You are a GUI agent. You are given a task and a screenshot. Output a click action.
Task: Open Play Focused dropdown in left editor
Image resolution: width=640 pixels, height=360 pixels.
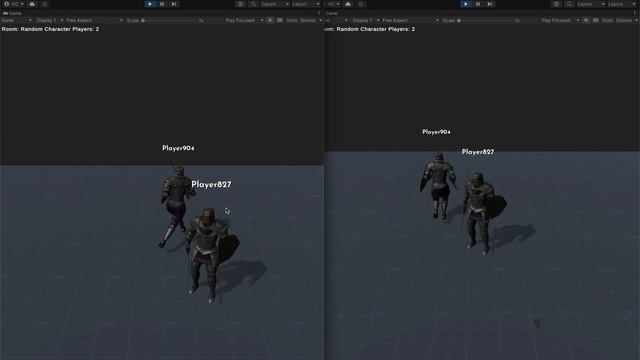coord(244,20)
